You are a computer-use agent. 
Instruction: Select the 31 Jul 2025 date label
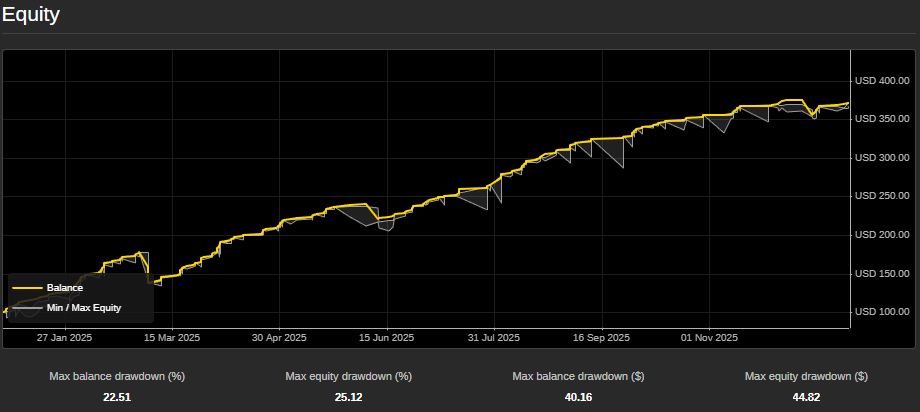(x=494, y=338)
